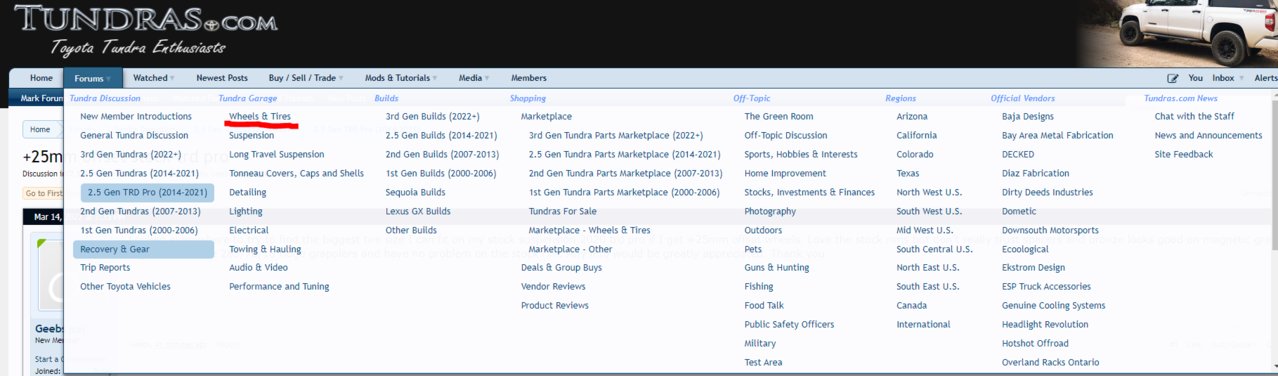
Task: Expand the Media dropdown arrow
Action: 487,78
